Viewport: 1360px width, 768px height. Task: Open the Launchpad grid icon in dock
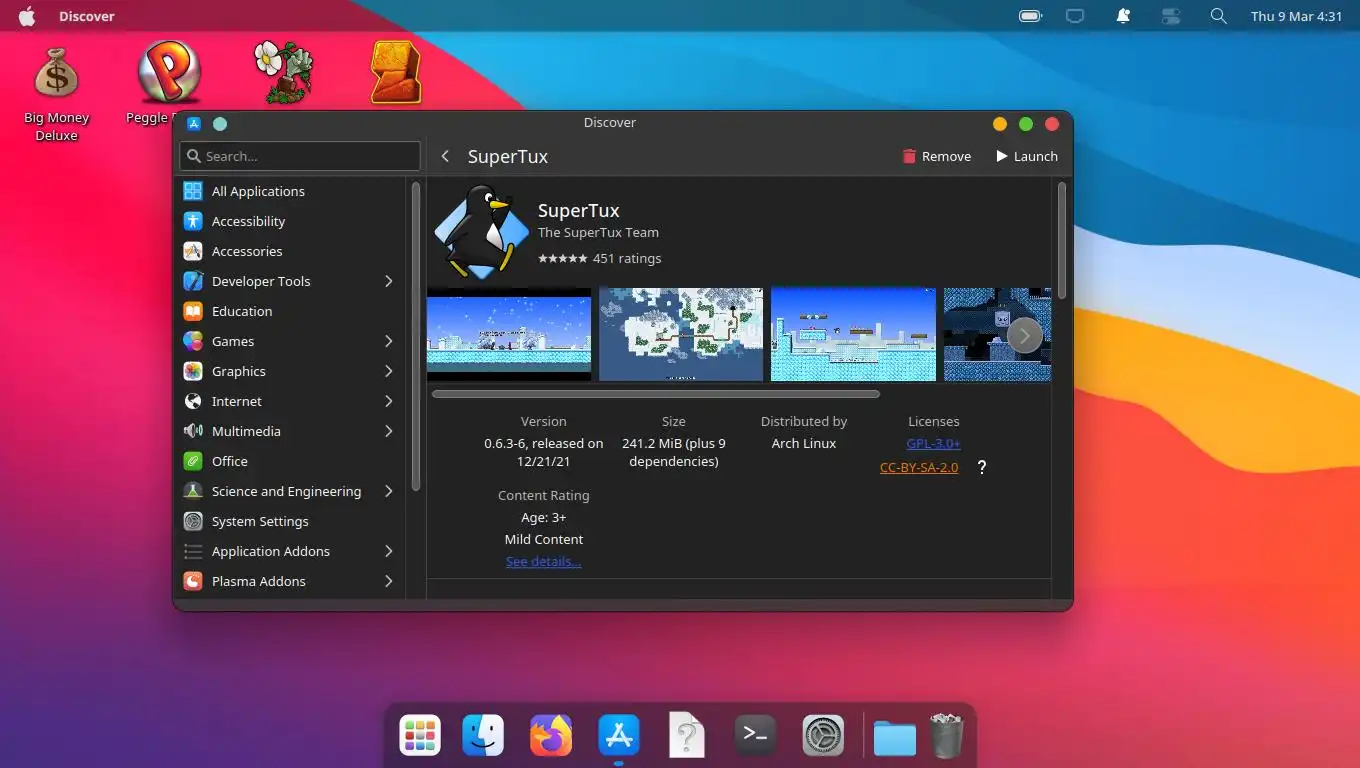pos(420,736)
